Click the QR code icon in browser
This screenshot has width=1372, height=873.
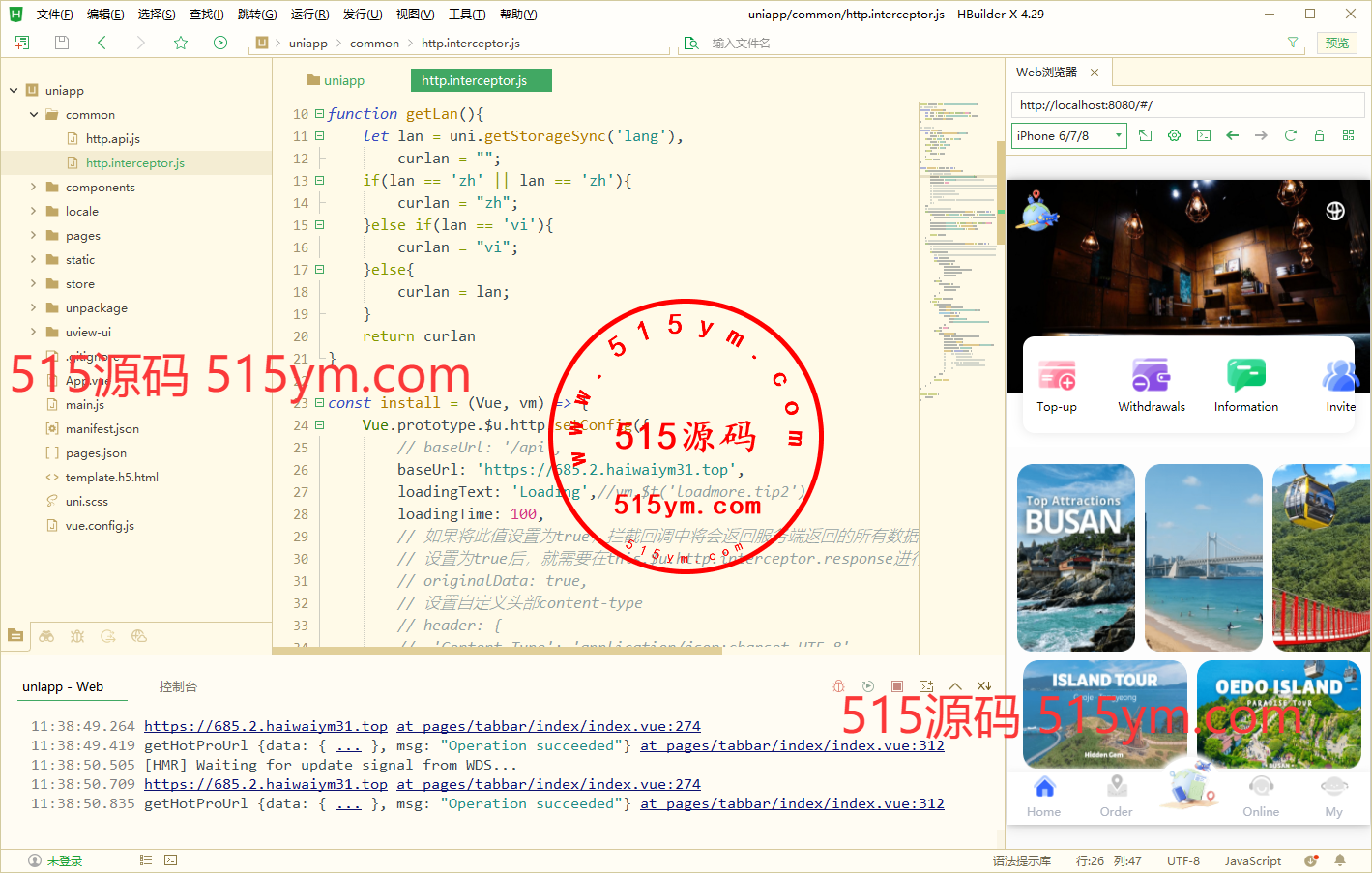click(1348, 135)
